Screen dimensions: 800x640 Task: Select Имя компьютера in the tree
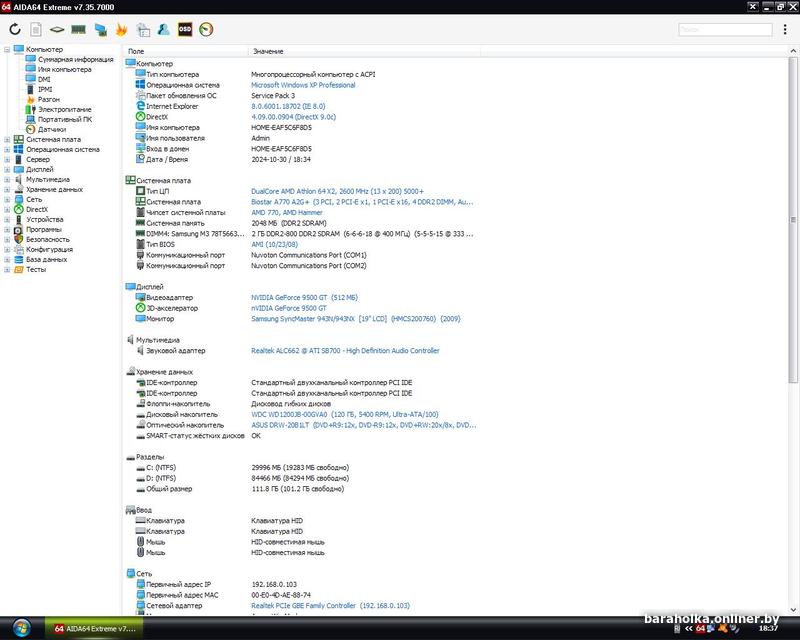pyautogui.click(x=64, y=69)
